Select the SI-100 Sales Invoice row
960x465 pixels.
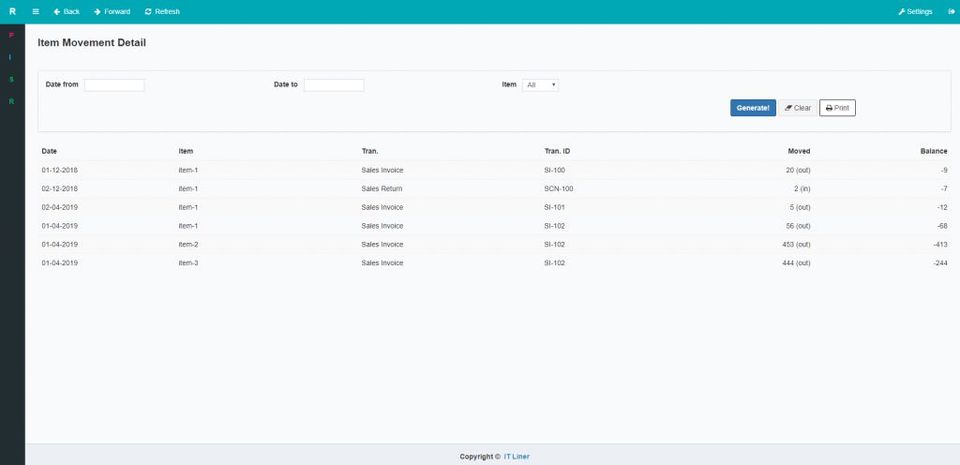click(x=494, y=170)
